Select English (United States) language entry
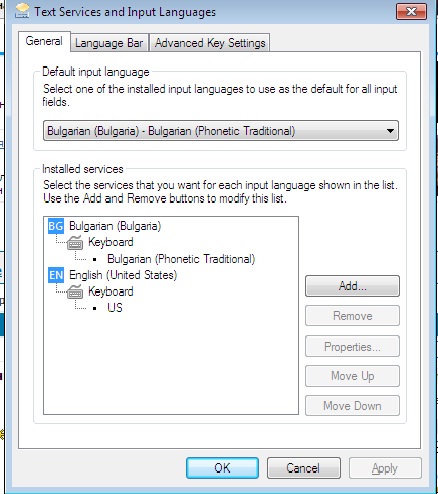This screenshot has height=494, width=438. pyautogui.click(x=123, y=275)
